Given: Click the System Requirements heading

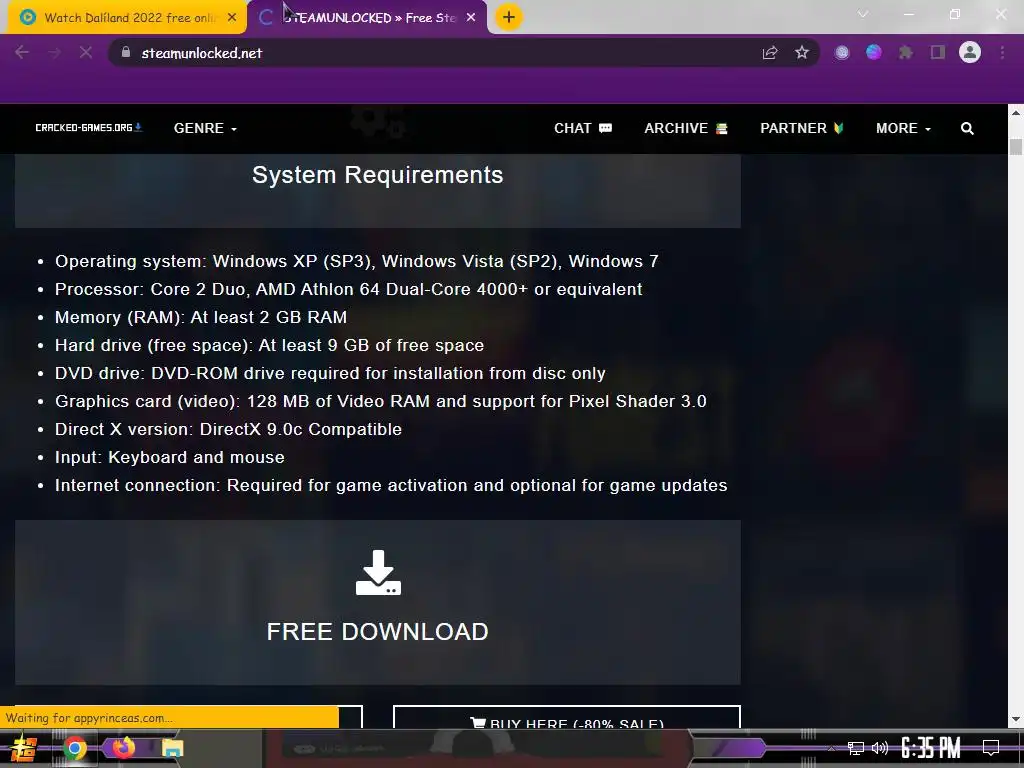Looking at the screenshot, I should tap(377, 175).
